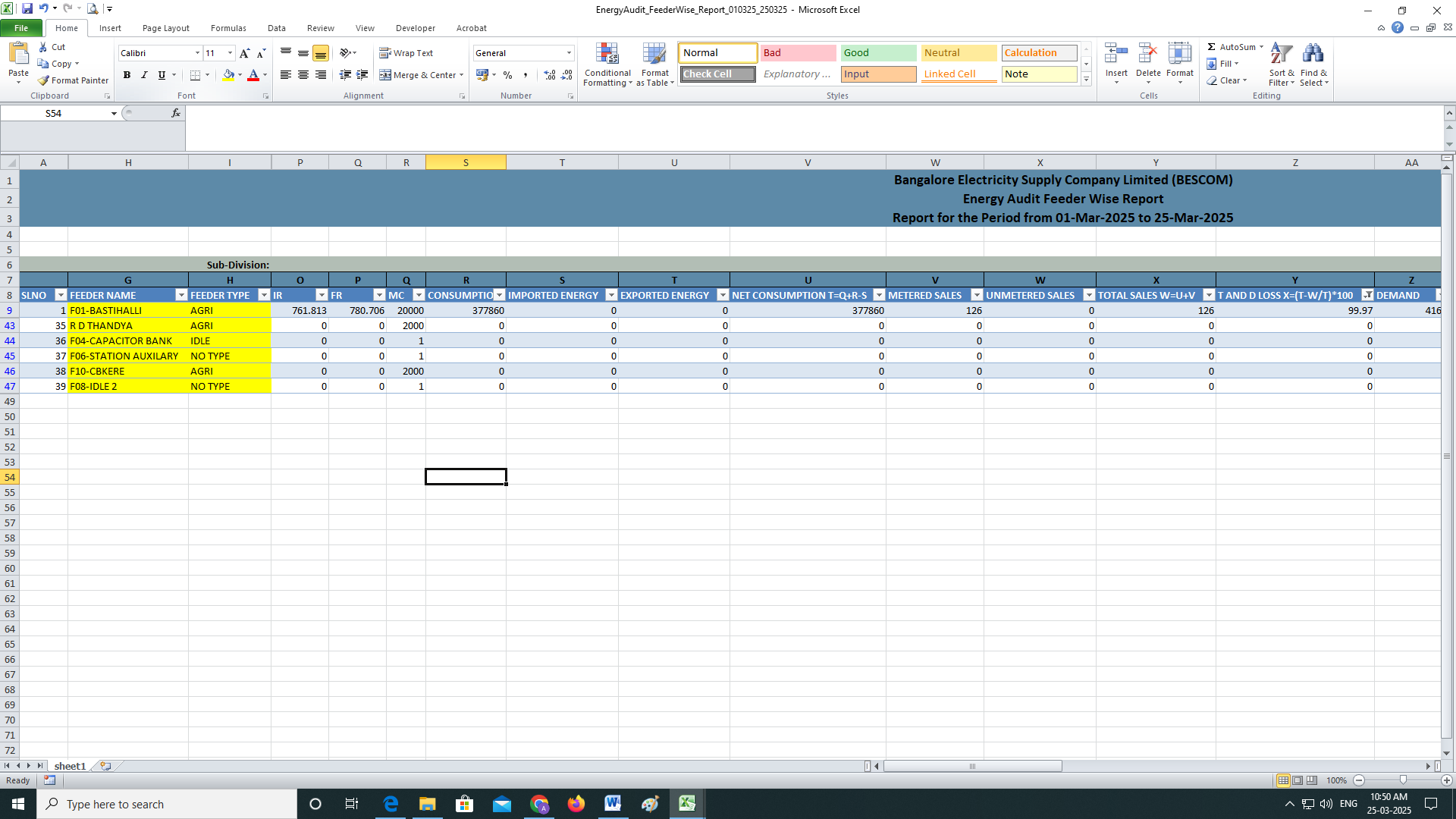Click AutoSum sigma icon
Viewport: 1456px width, 819px height.
click(x=1212, y=47)
